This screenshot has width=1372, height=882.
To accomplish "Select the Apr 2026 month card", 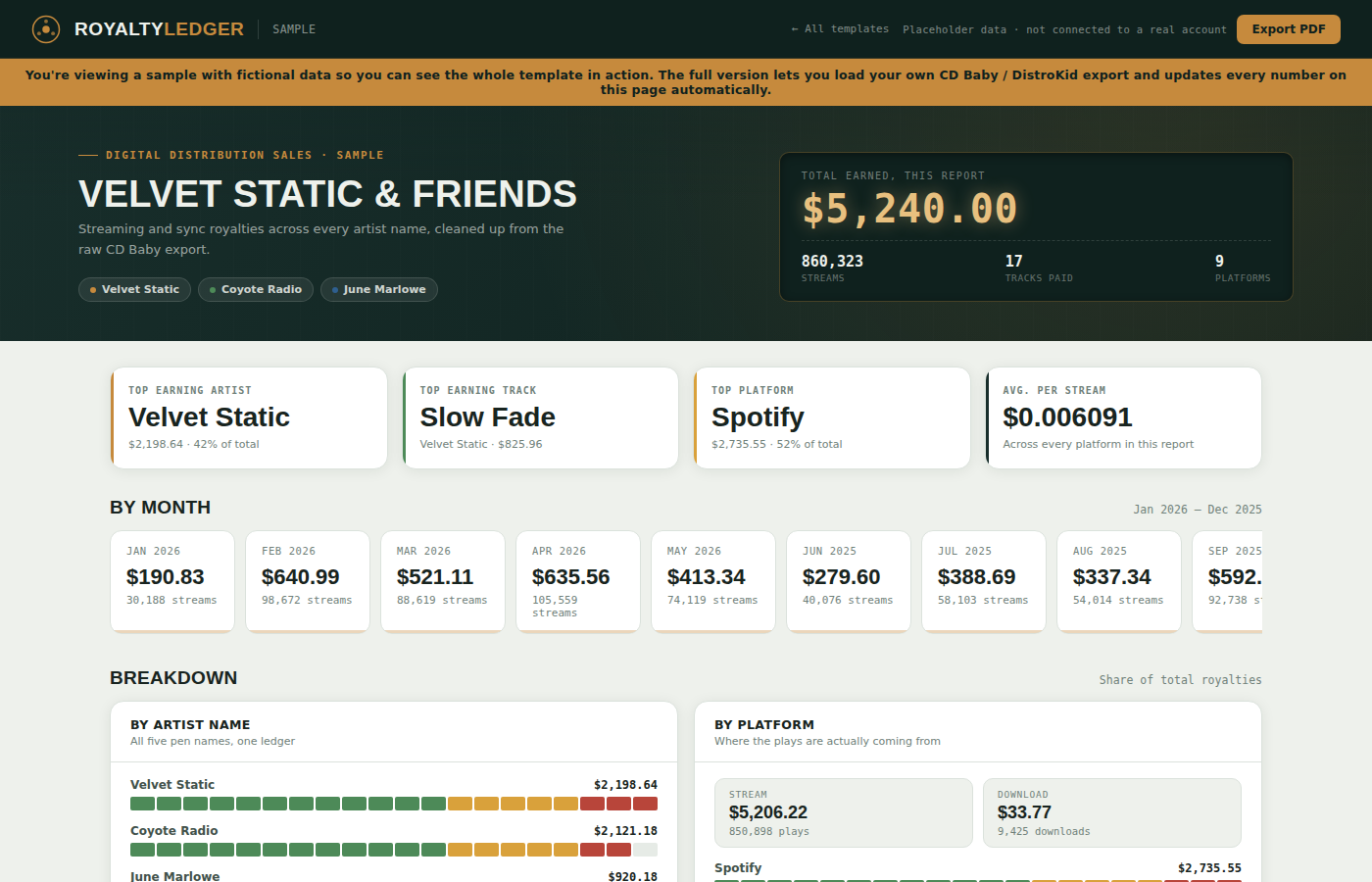I will coord(578,581).
